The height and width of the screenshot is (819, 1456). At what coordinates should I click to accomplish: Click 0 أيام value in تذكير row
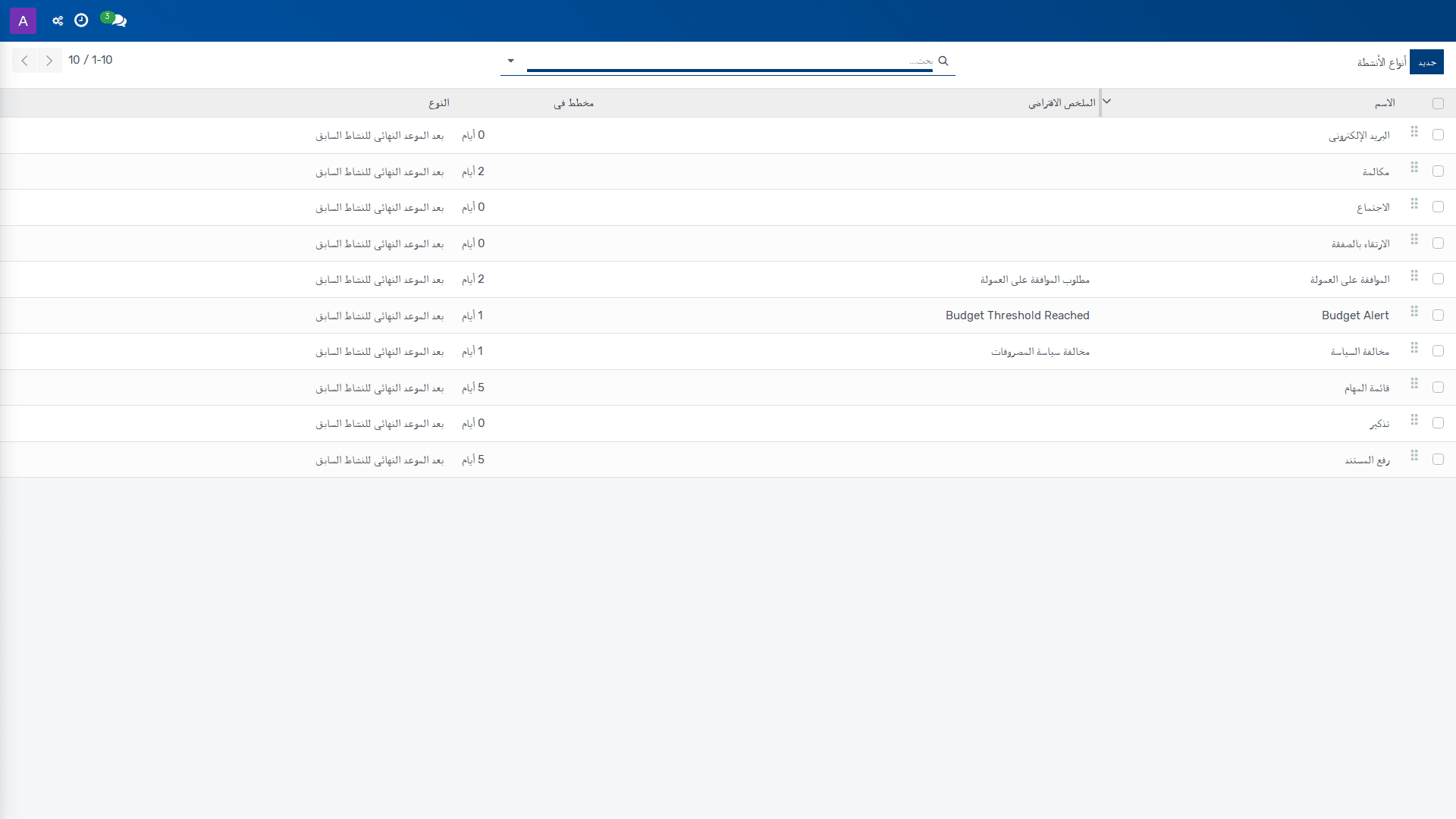(473, 423)
